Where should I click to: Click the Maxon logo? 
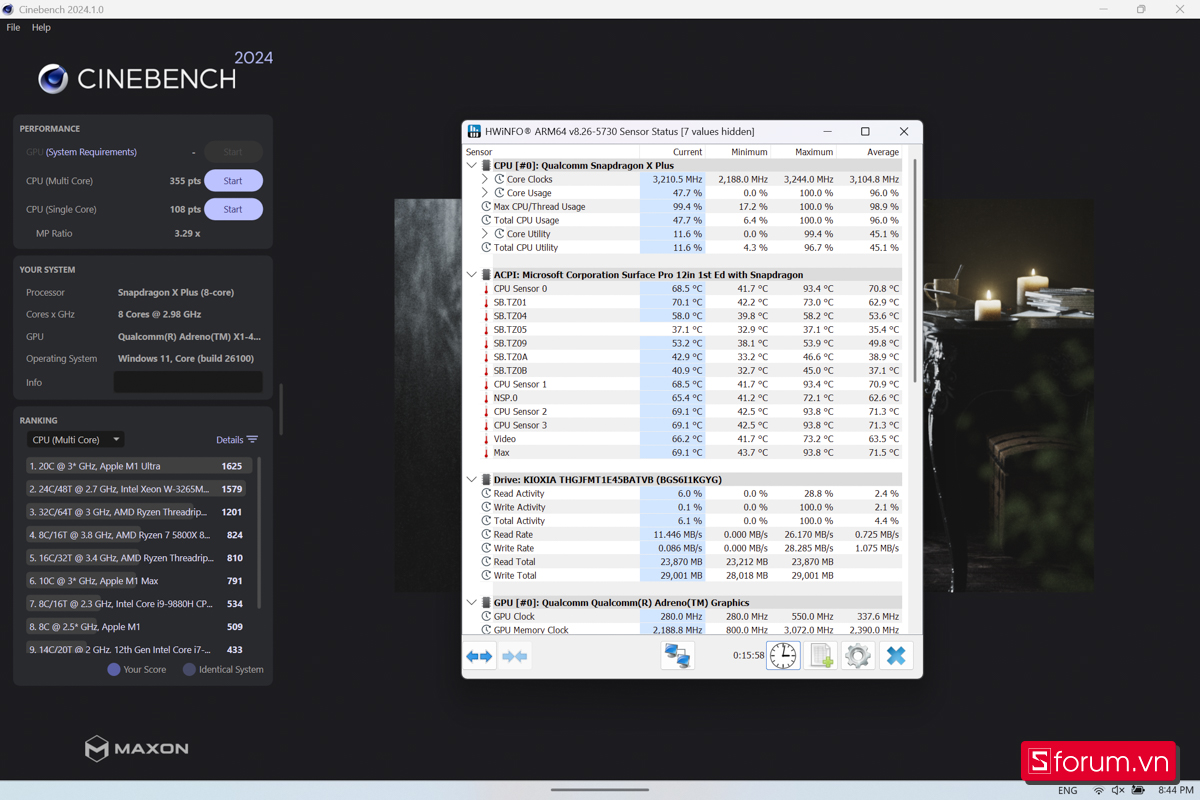click(x=137, y=748)
